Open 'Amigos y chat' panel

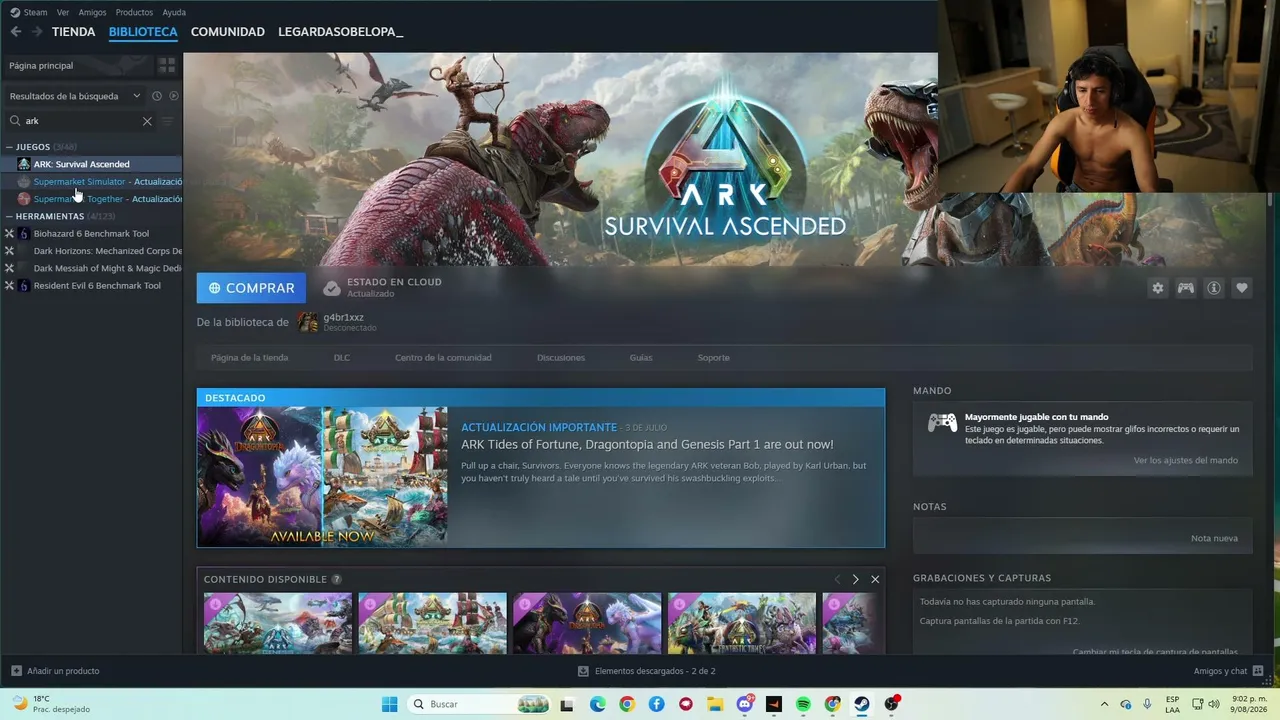pos(1228,671)
